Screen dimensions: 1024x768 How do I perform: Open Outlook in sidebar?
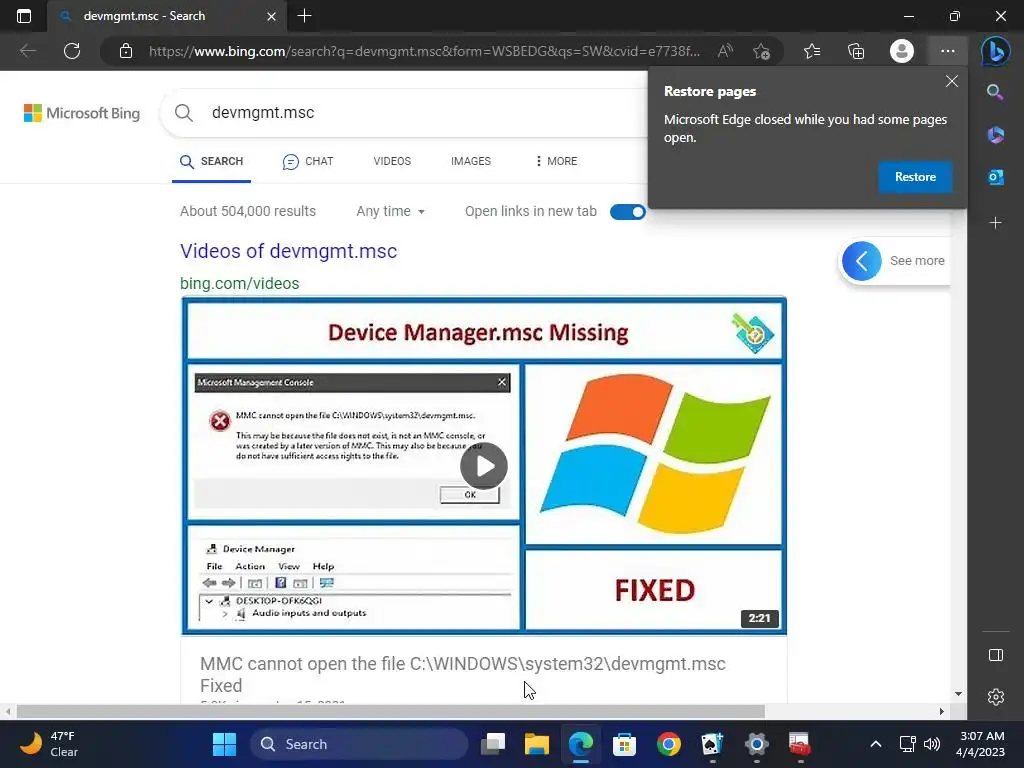point(995,177)
